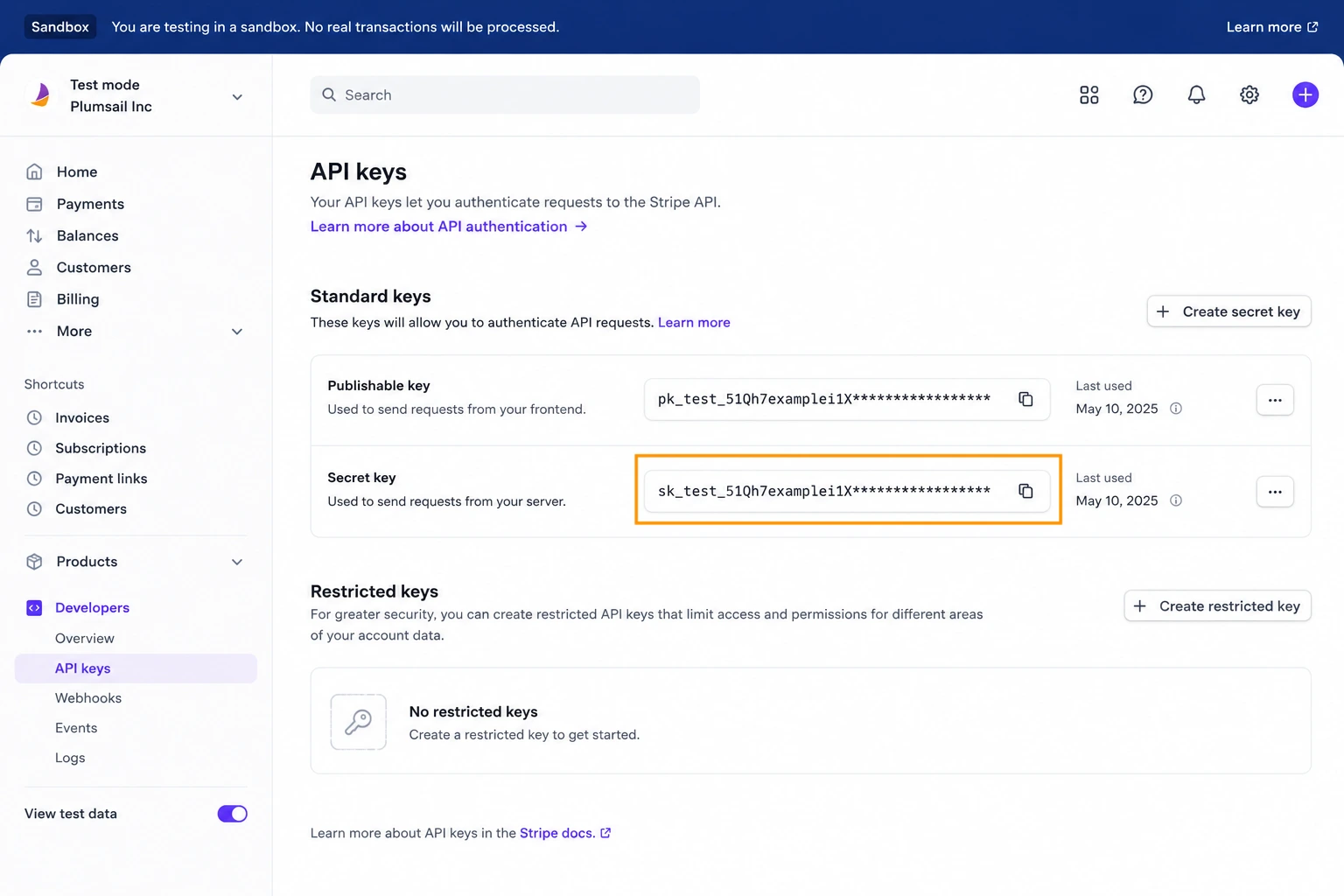Open more options for the publishable key

[1275, 400]
